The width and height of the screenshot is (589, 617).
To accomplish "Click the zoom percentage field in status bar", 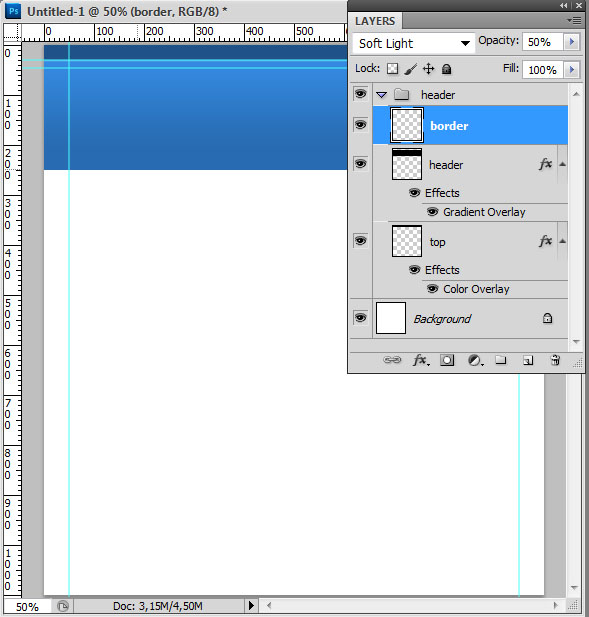I will (27, 606).
